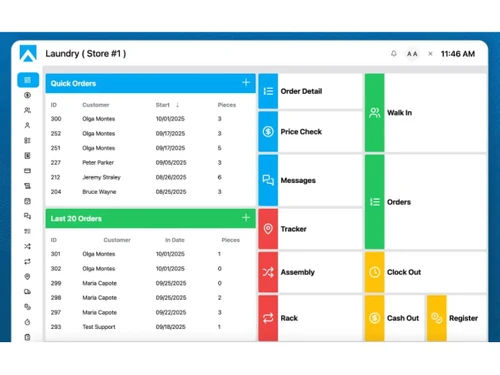Click the In Date column header
The image size is (500, 375).
pos(175,240)
